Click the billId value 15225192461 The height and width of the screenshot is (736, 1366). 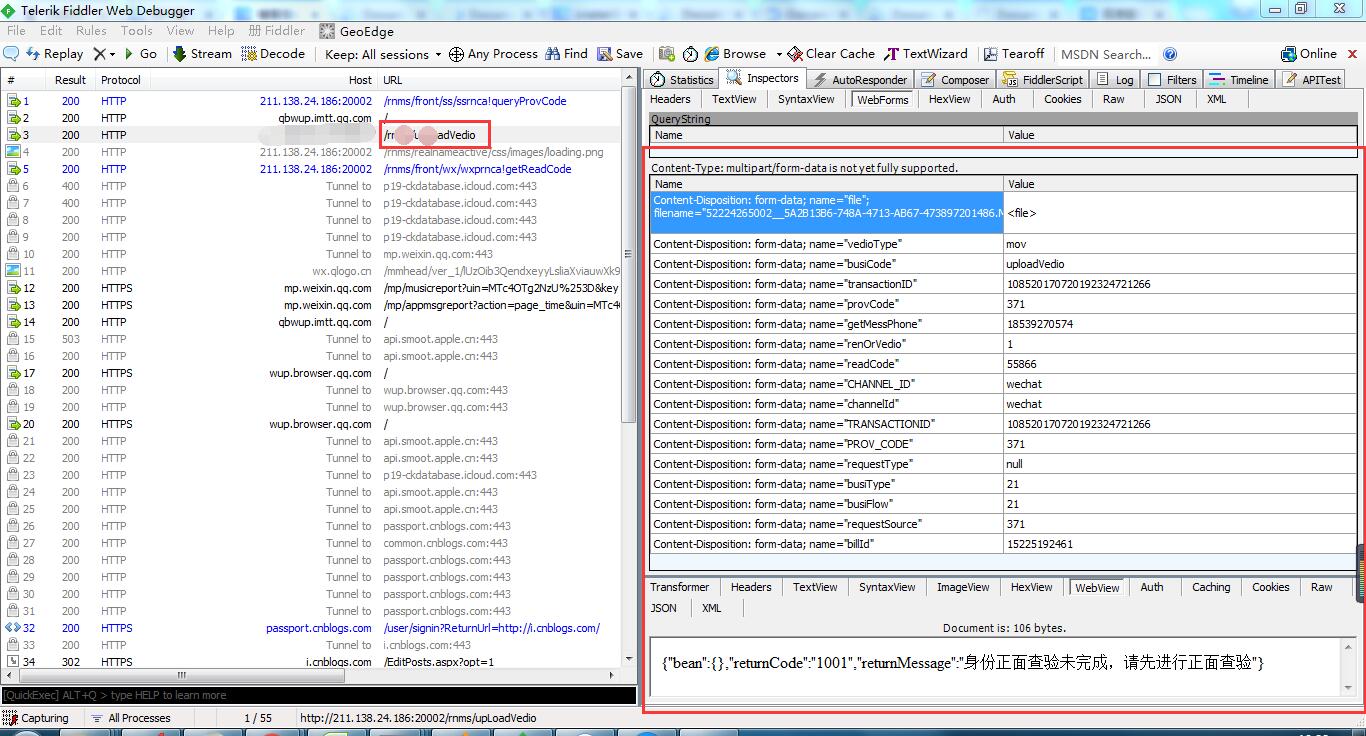pyautogui.click(x=1039, y=544)
